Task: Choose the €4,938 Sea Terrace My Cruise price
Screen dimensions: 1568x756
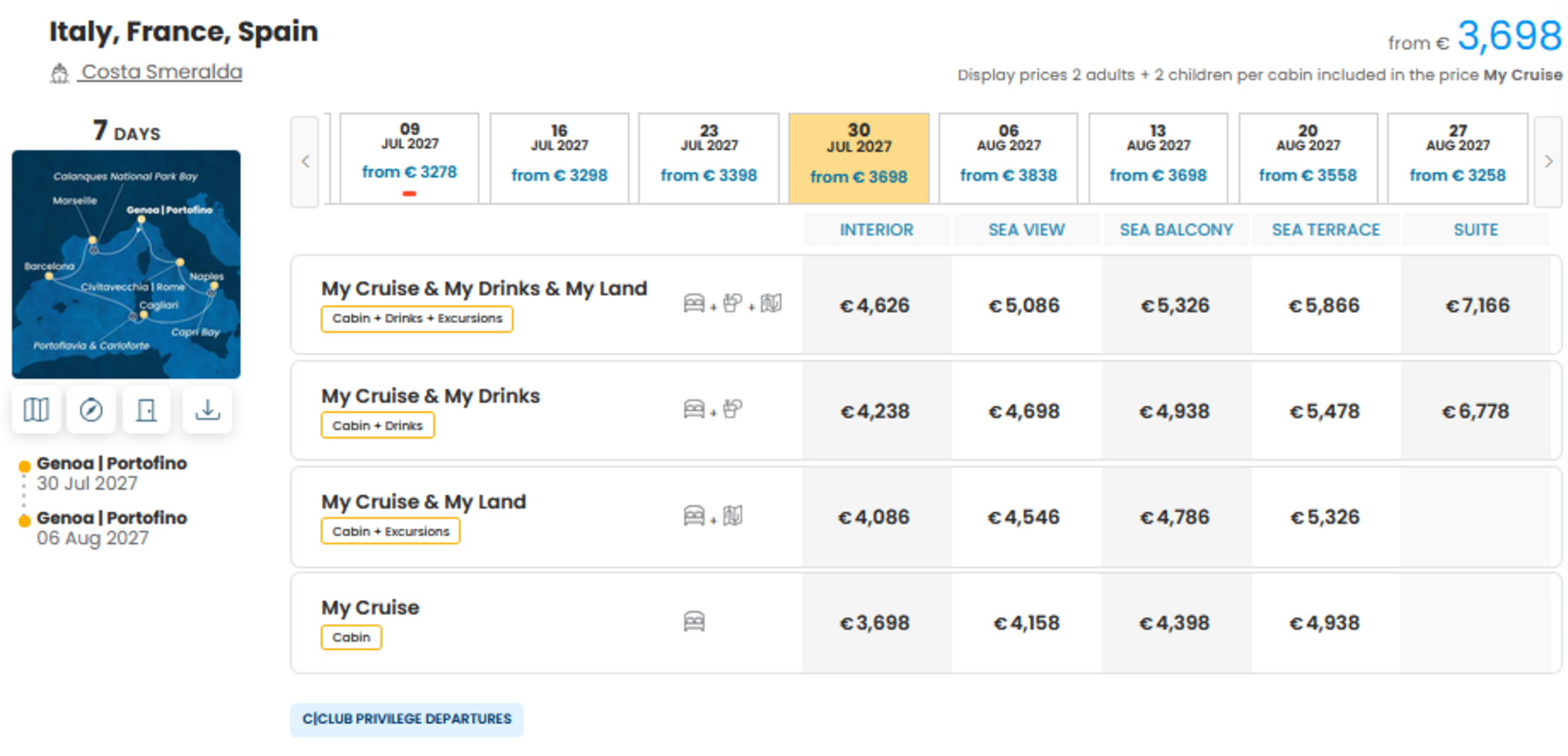Action: coord(1325,623)
